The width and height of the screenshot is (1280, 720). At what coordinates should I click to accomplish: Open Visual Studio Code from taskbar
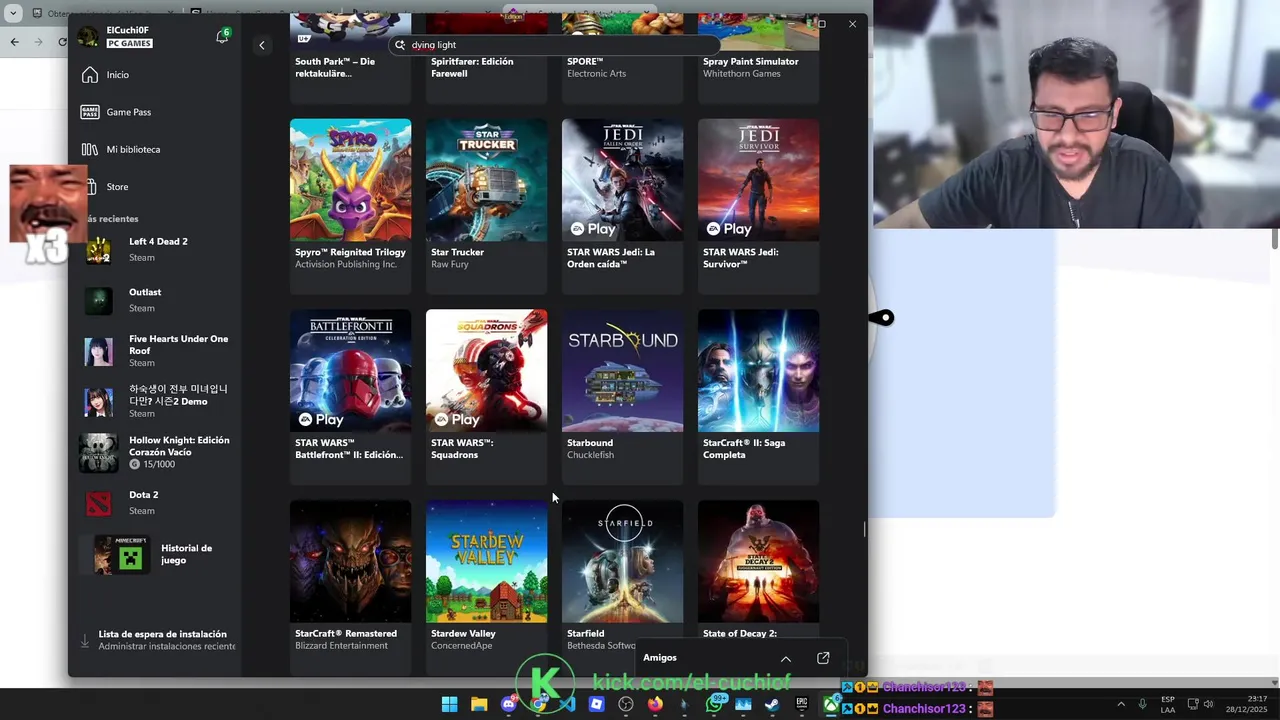pos(567,704)
